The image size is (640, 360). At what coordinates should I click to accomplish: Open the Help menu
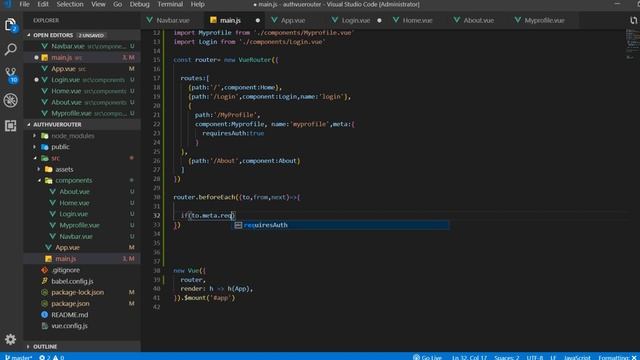(x=198, y=4)
